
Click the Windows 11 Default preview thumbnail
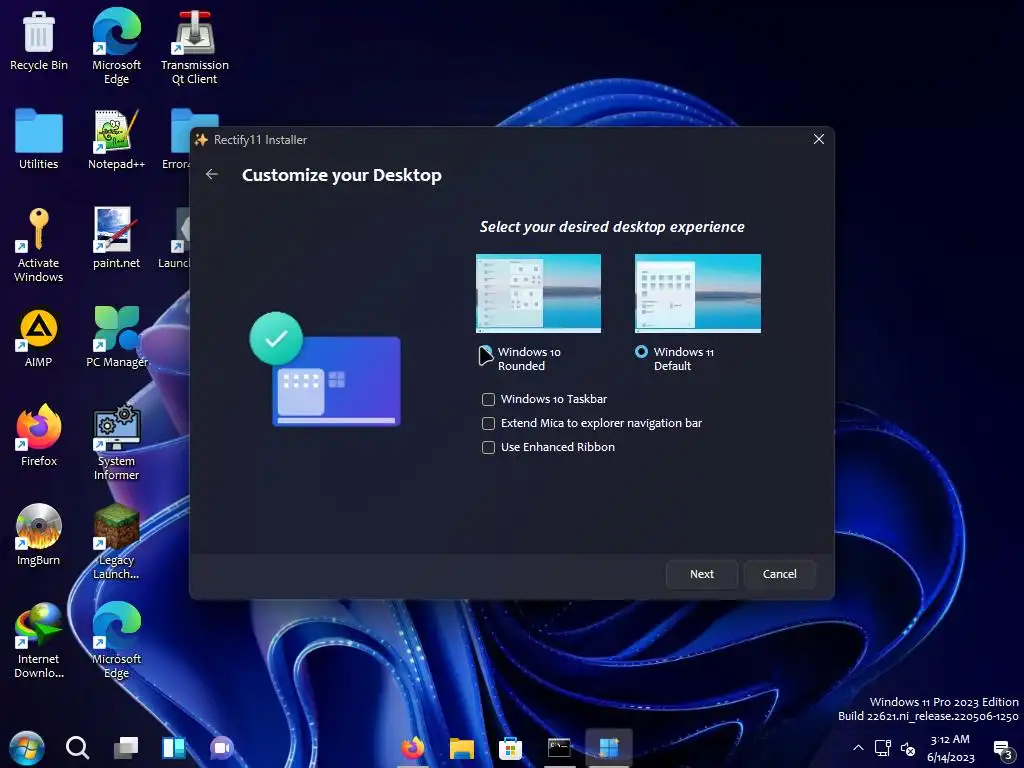(697, 293)
